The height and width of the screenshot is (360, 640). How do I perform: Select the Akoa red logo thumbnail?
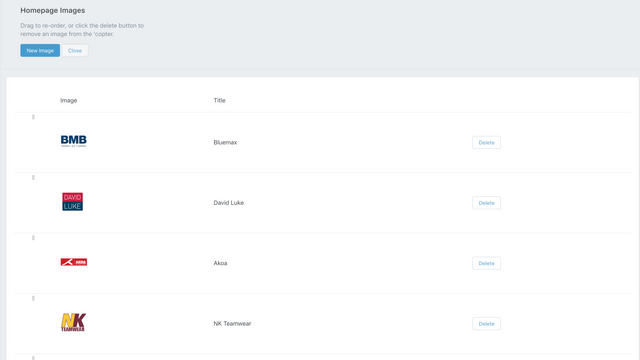(x=74, y=262)
